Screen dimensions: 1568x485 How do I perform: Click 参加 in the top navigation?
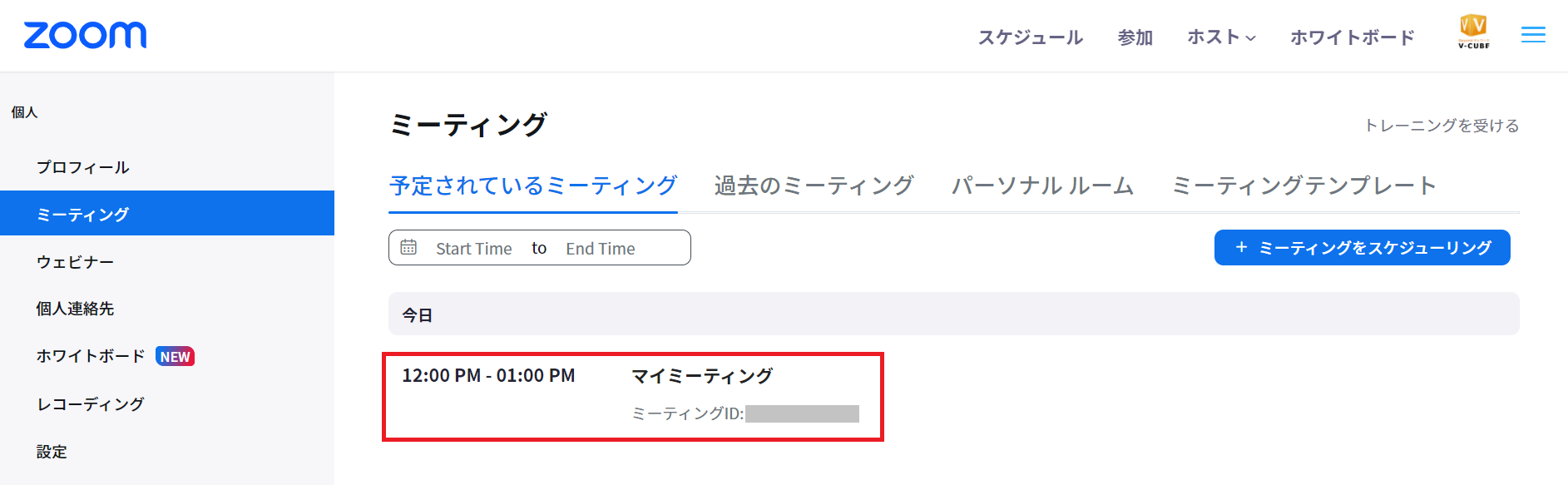1135,37
